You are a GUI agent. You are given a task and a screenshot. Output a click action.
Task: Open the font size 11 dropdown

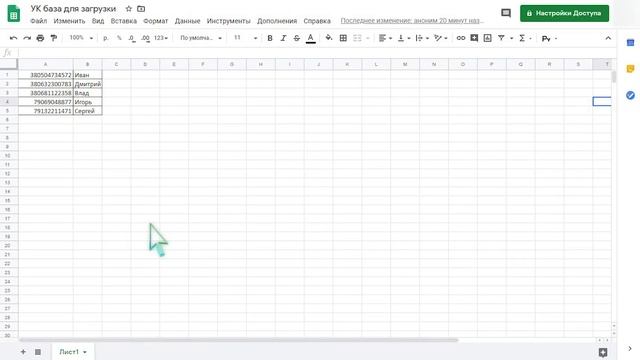pos(245,38)
